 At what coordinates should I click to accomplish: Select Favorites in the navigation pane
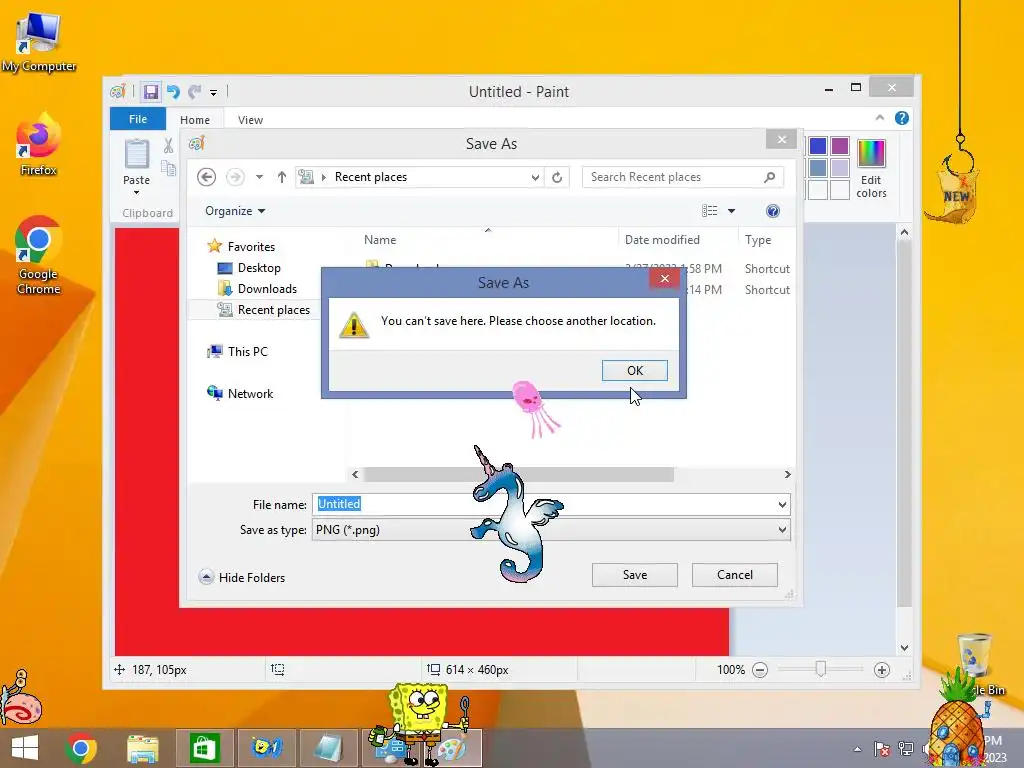242,246
